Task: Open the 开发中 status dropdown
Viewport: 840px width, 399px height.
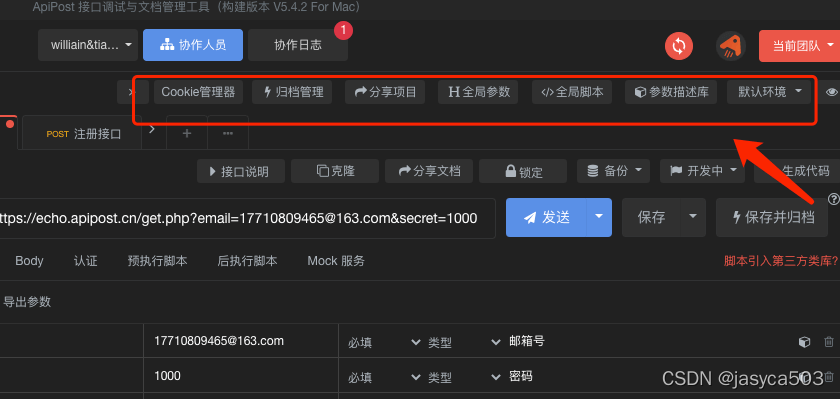Action: tap(702, 171)
